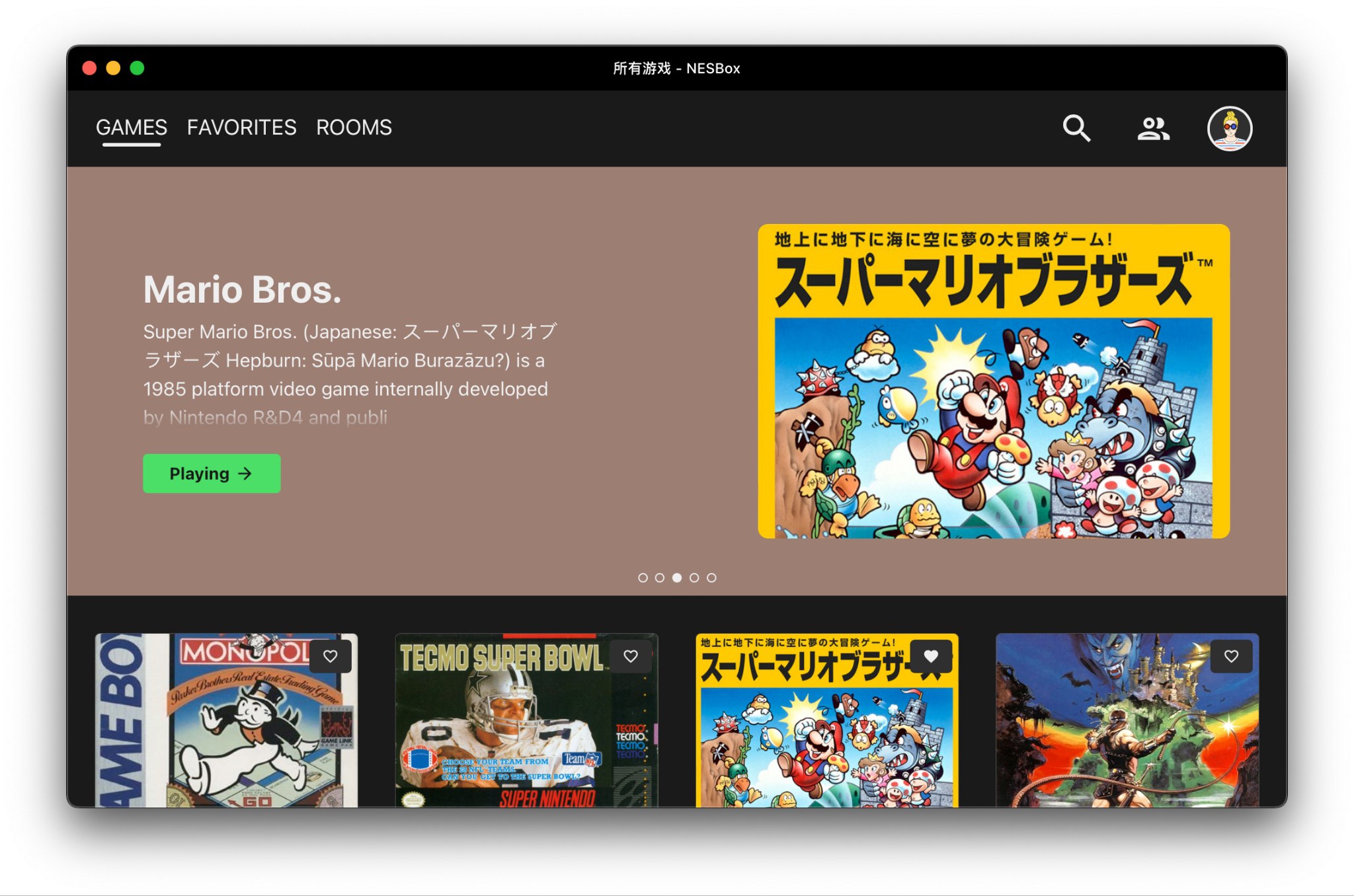Screen dimensions: 1354x896
Task: Select the first carousel indicator dot
Action: click(643, 578)
